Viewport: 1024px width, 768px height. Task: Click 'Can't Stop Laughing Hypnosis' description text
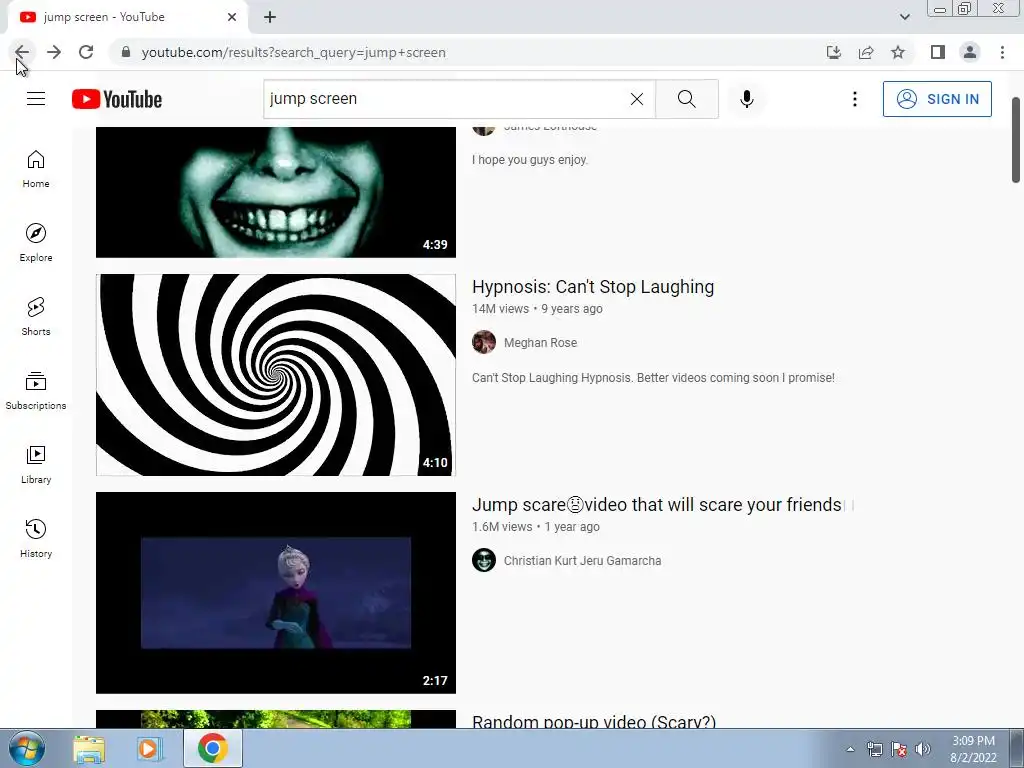pyautogui.click(x=653, y=377)
